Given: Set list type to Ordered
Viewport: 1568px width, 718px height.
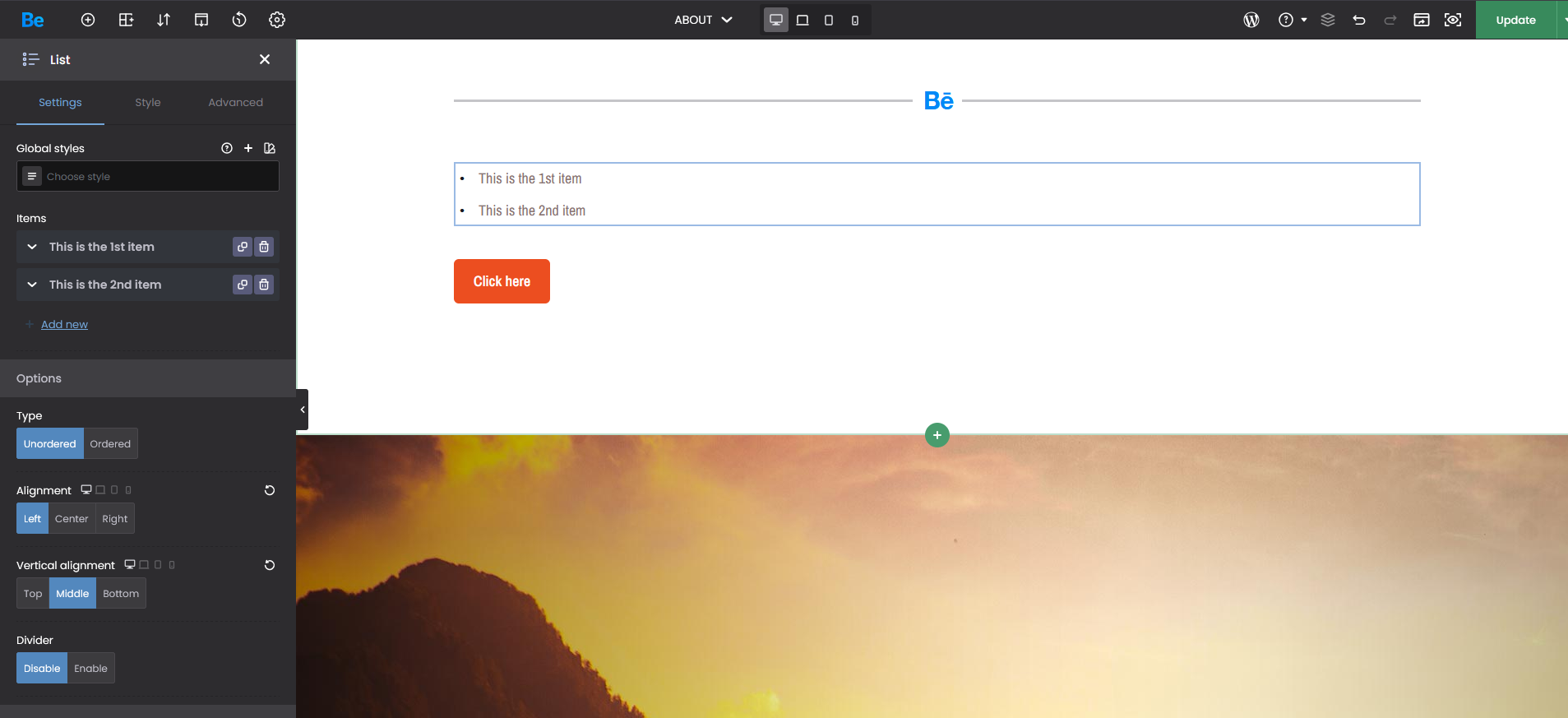Looking at the screenshot, I should (110, 444).
